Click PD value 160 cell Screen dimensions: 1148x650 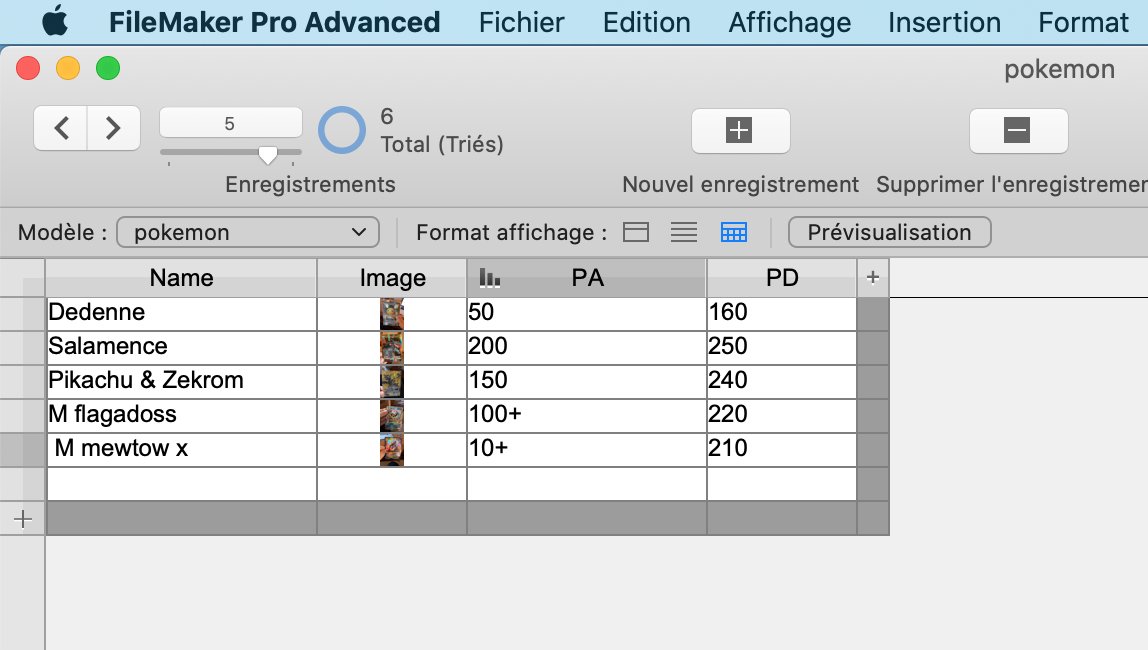coord(782,313)
